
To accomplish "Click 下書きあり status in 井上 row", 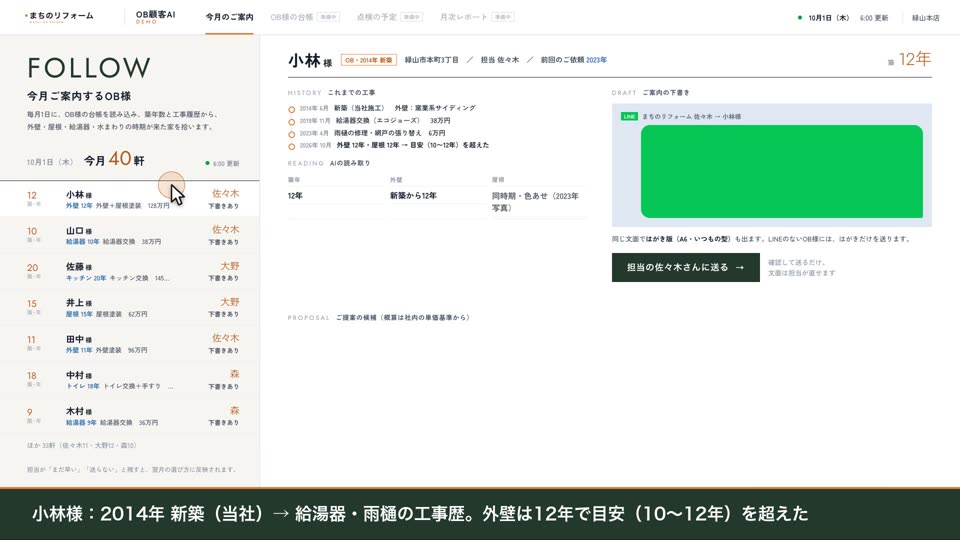I will 223,314.
